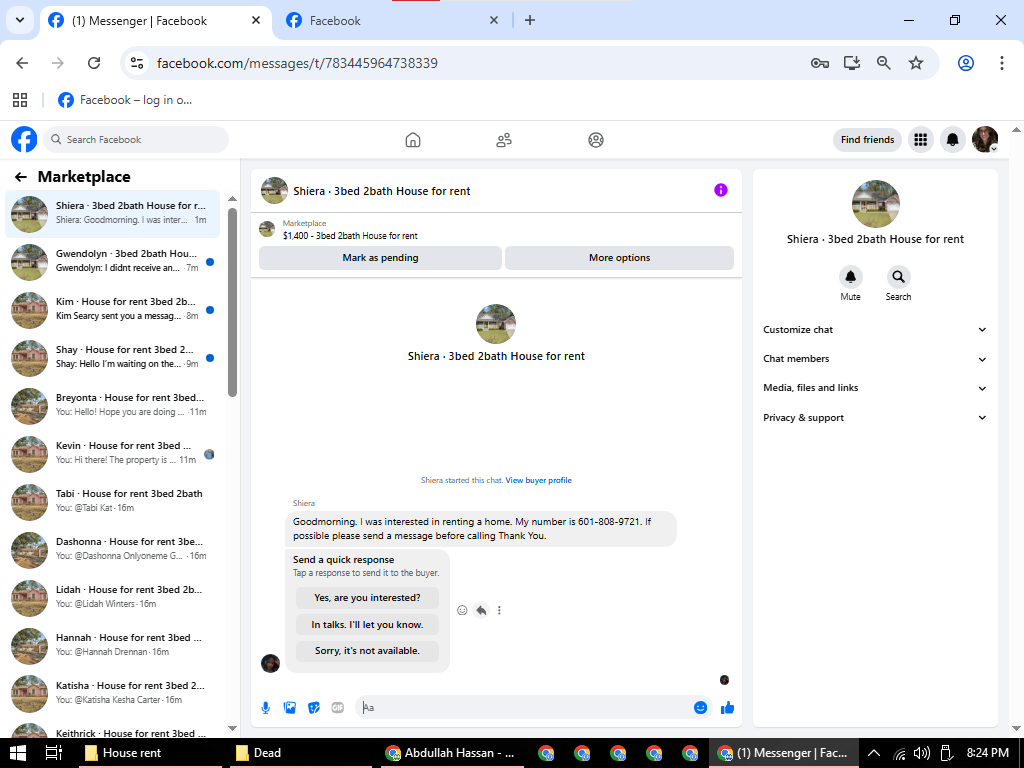Focus the Search Facebook field
Image resolution: width=1024 pixels, height=768 pixels.
[x=136, y=140]
